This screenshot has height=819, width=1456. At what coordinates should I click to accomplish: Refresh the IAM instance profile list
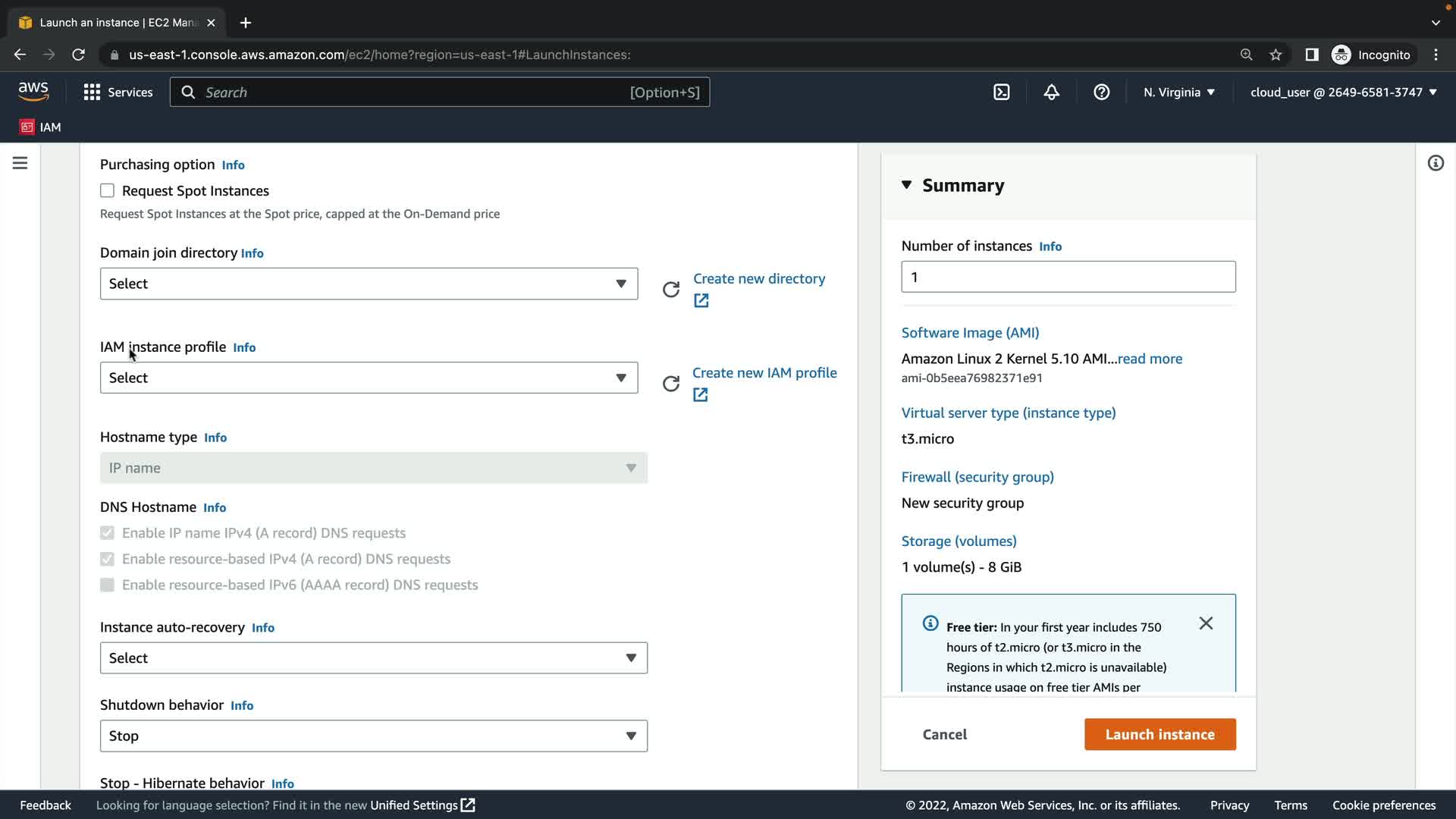671,384
